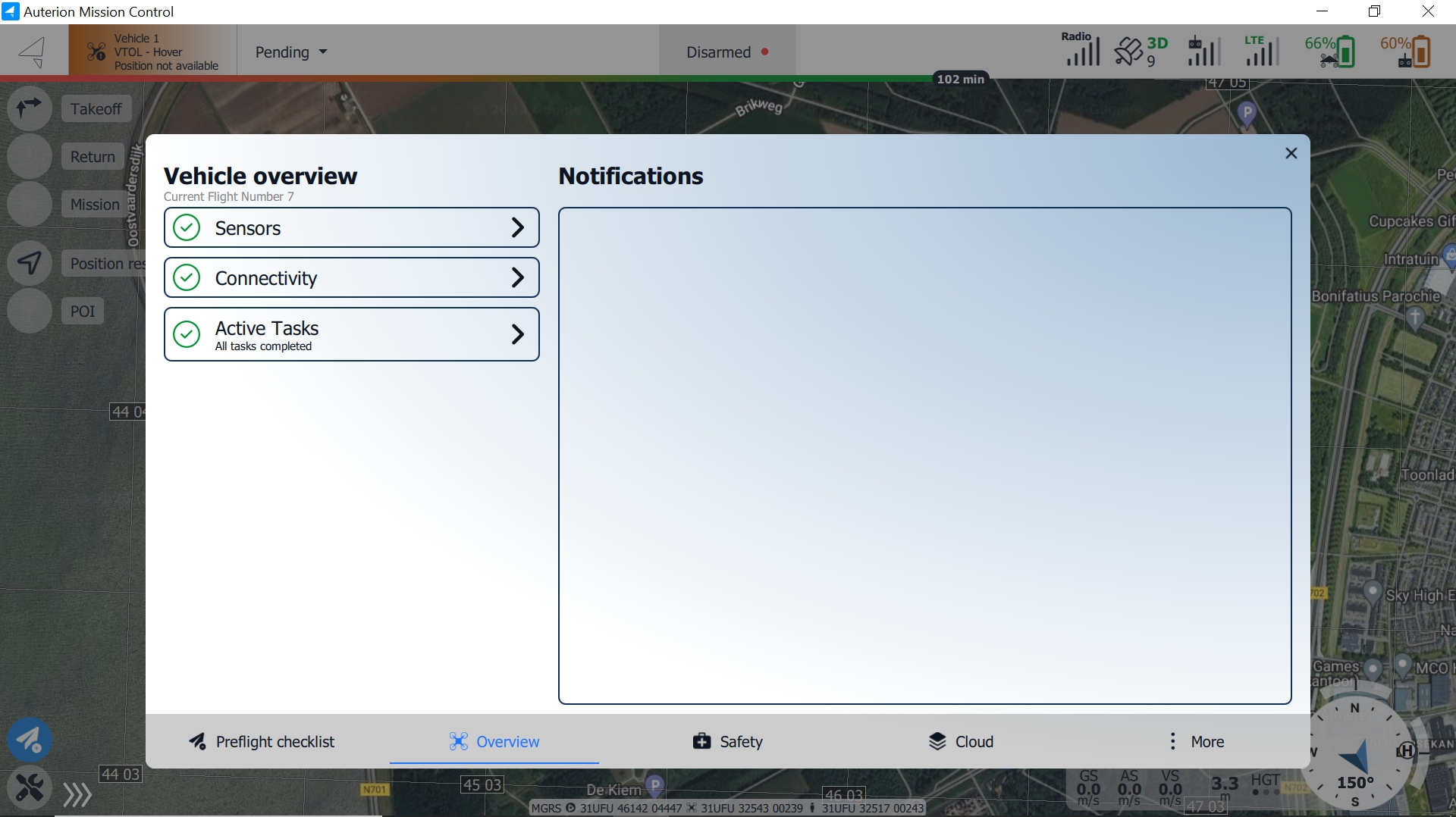
Task: Click the remote controller signal icon
Action: 1203,52
